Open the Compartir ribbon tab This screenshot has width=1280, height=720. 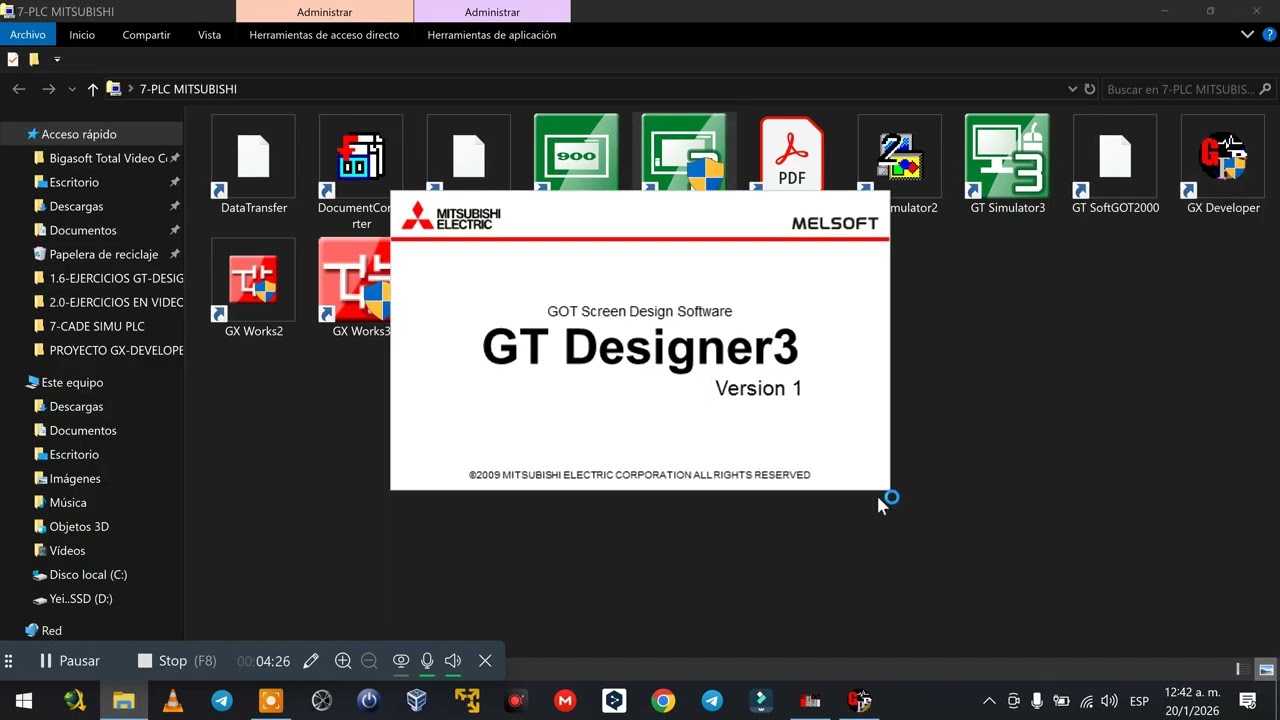pyautogui.click(x=146, y=35)
